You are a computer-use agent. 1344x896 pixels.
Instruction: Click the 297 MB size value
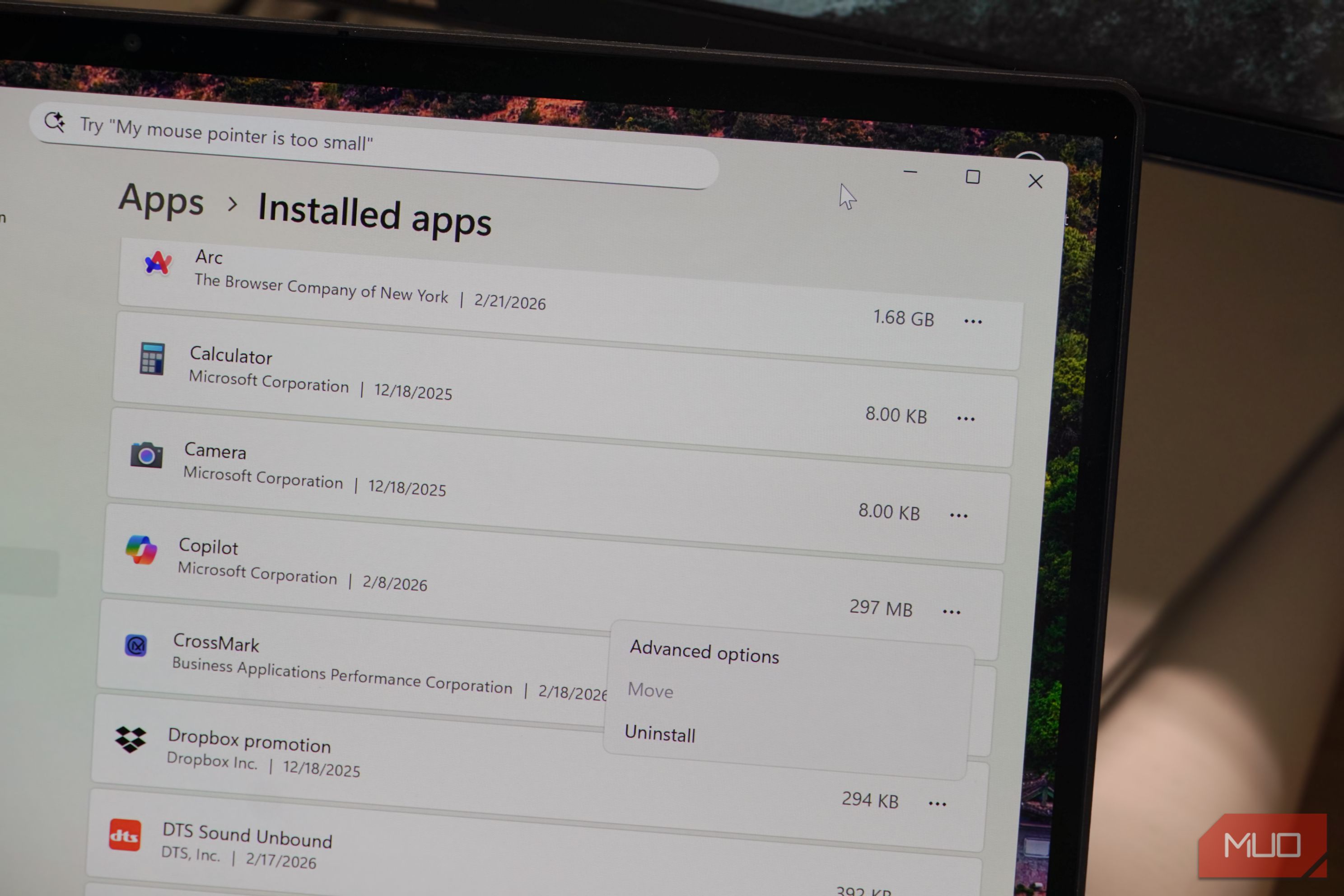(881, 608)
